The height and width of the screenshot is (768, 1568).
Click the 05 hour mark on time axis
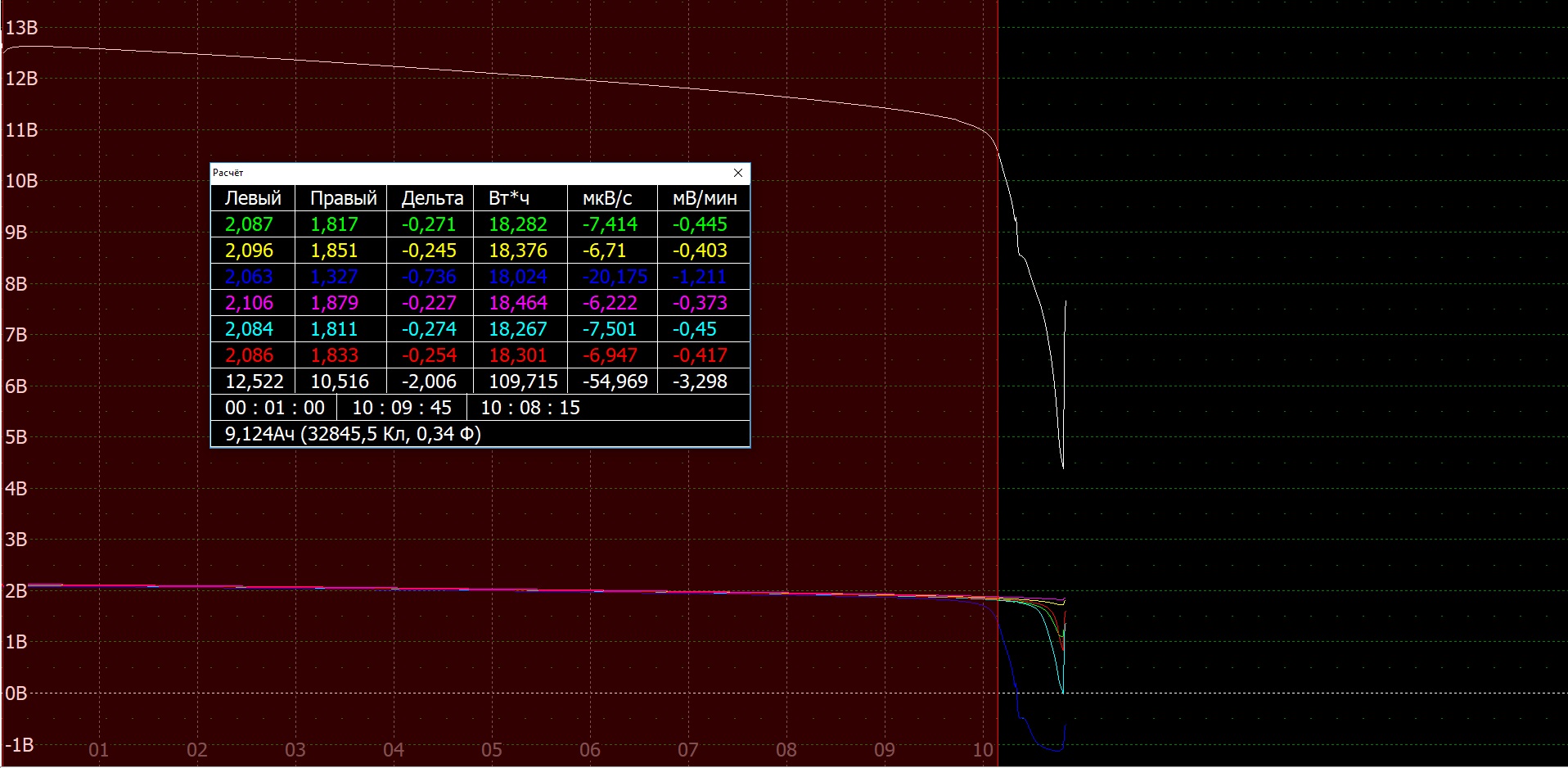[491, 750]
